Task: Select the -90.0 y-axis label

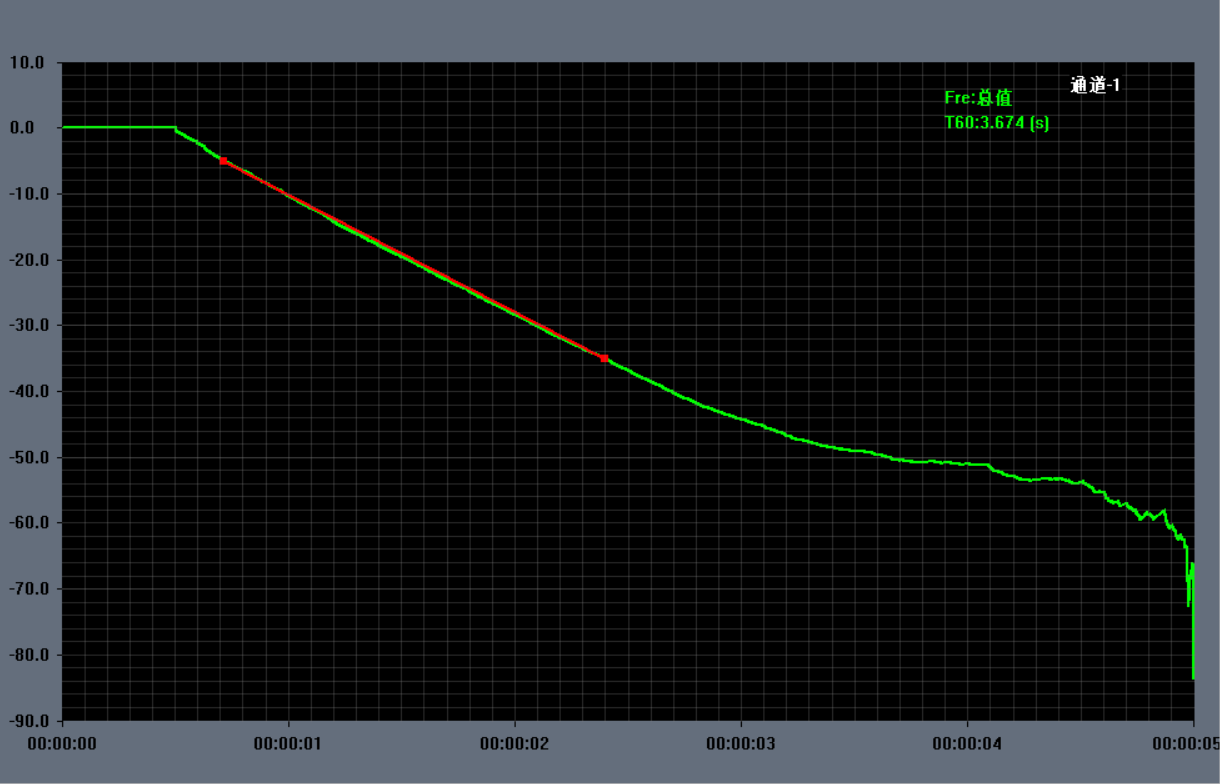Action: pos(28,721)
